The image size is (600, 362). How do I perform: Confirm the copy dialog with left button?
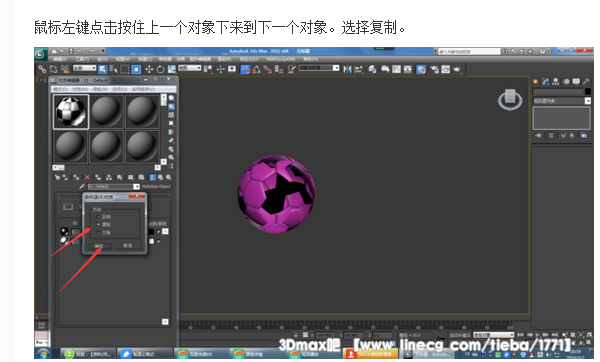point(99,246)
